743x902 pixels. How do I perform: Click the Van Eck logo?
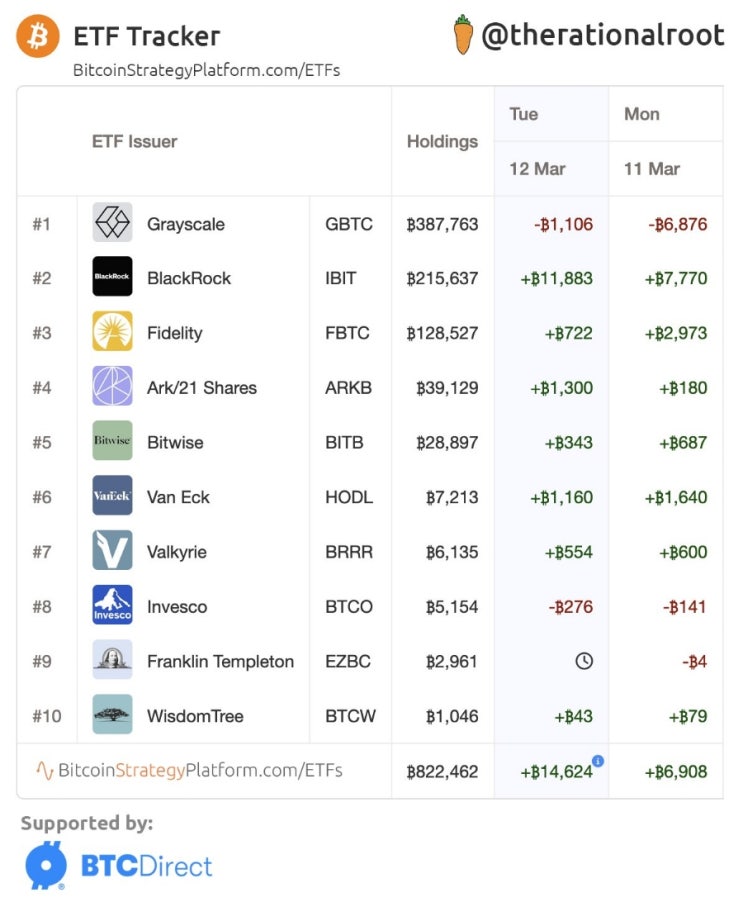pos(112,495)
